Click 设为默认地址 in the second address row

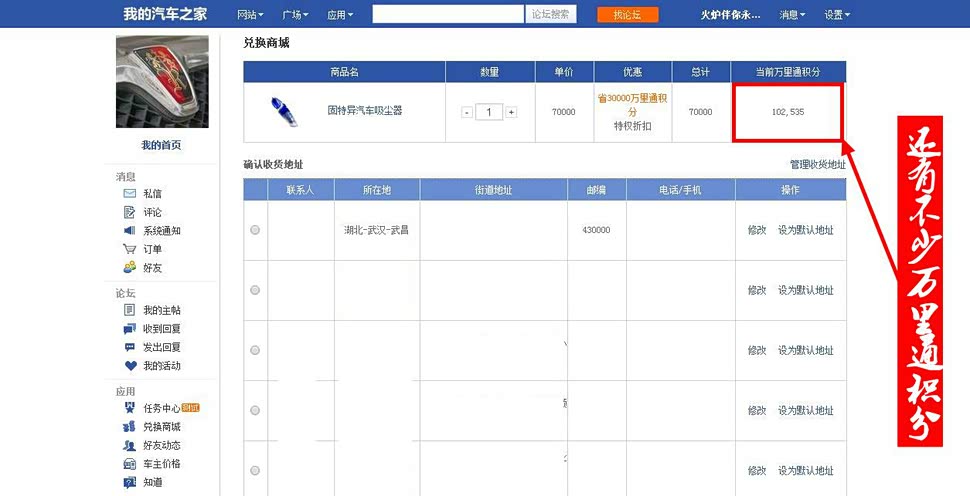(x=805, y=290)
